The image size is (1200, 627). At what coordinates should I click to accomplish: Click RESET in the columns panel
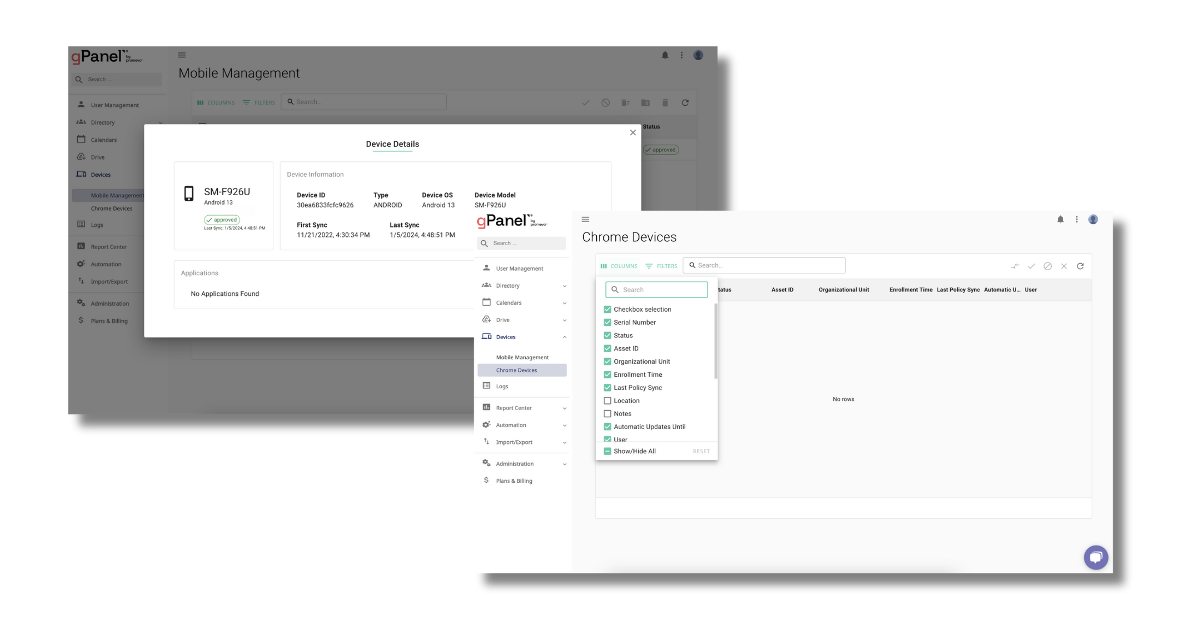coord(702,451)
